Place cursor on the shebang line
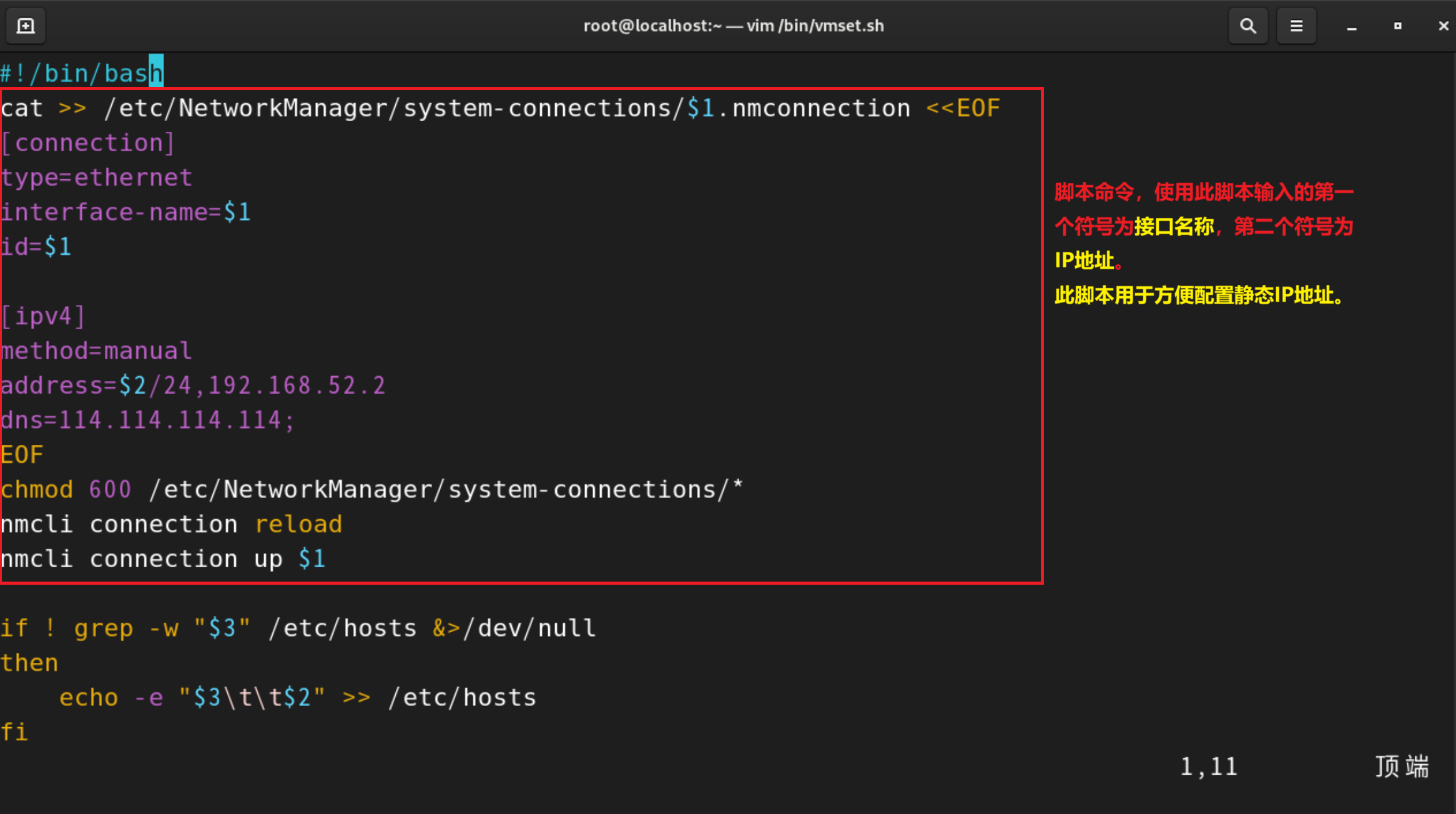The width and height of the screenshot is (1456, 814). (x=81, y=74)
